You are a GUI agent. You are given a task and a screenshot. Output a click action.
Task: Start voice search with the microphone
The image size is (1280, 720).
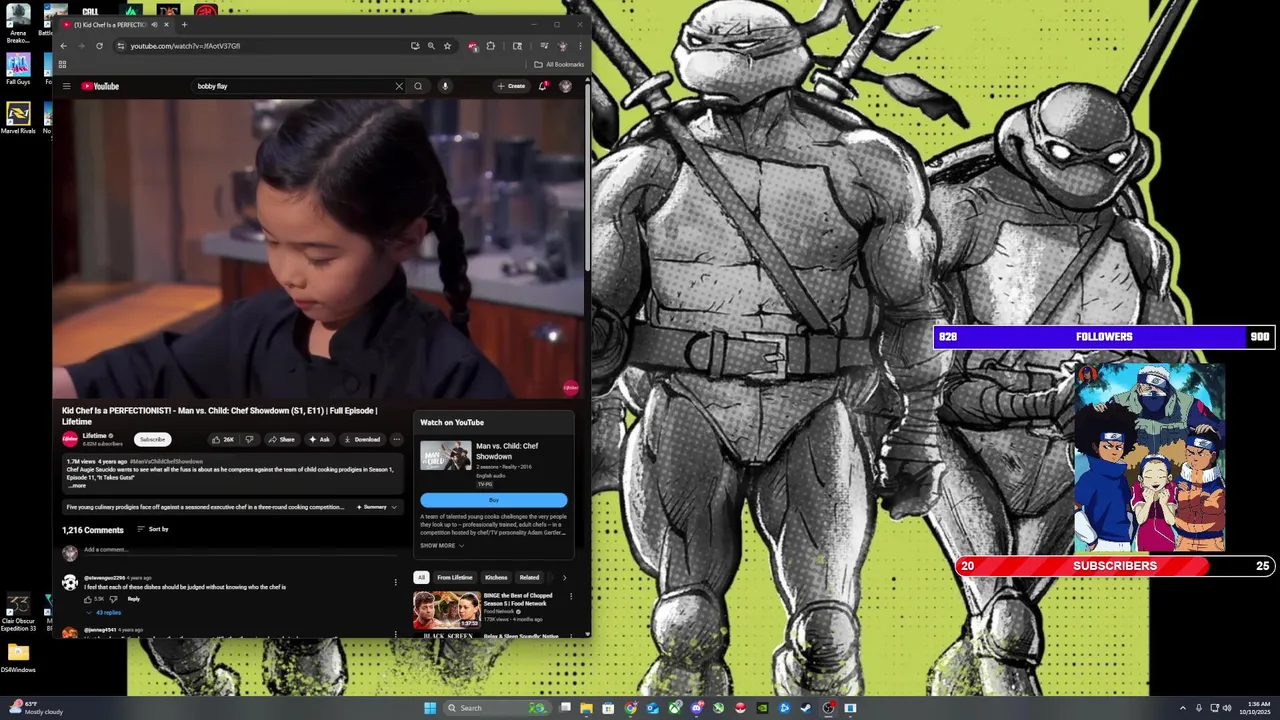coord(445,86)
